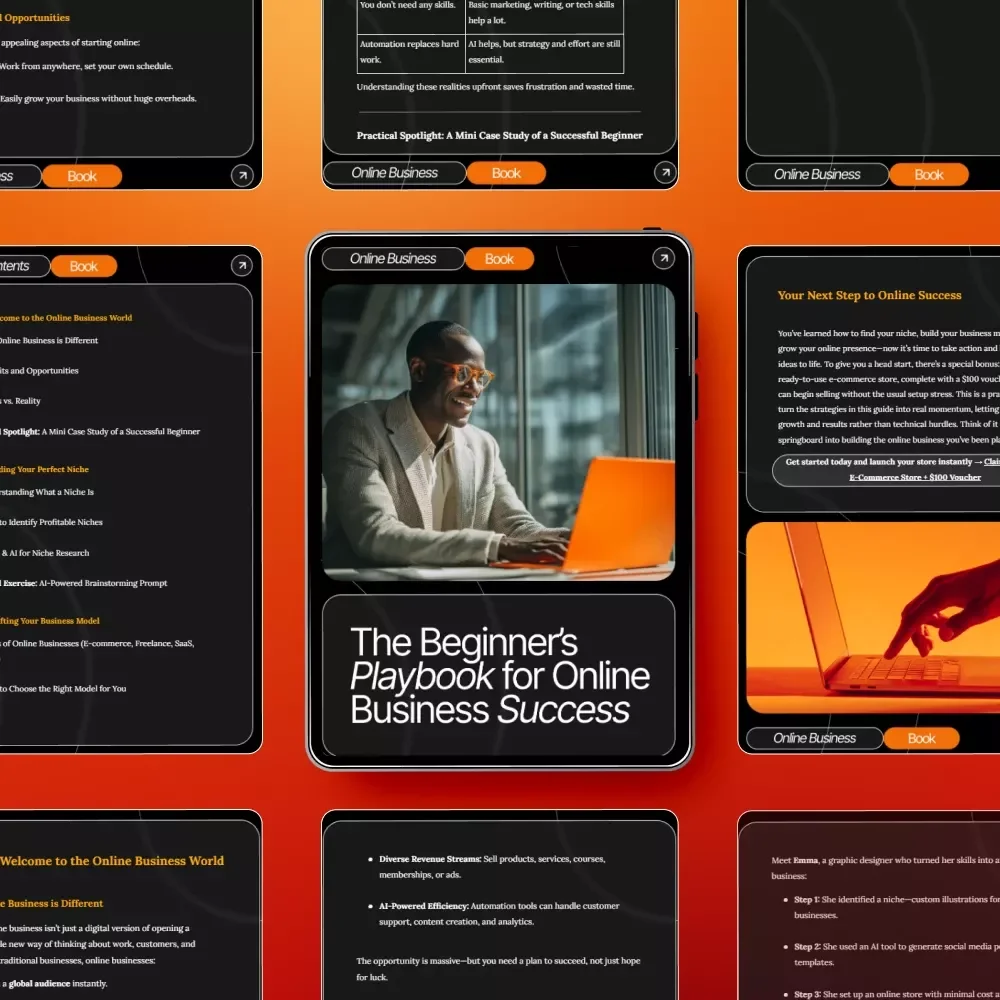Click contents heading 'ding Your Perfect Niche'
1000x1000 pixels.
click(x=45, y=469)
